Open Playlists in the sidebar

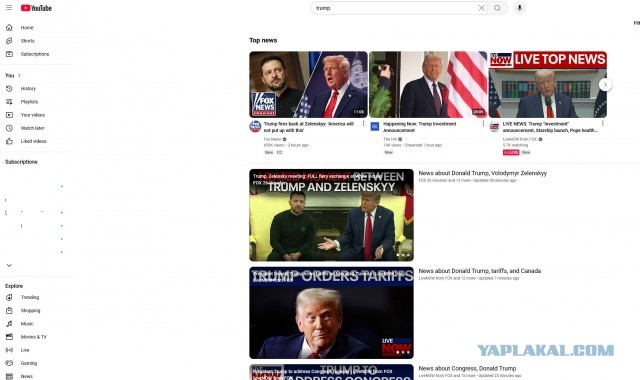tap(29, 102)
